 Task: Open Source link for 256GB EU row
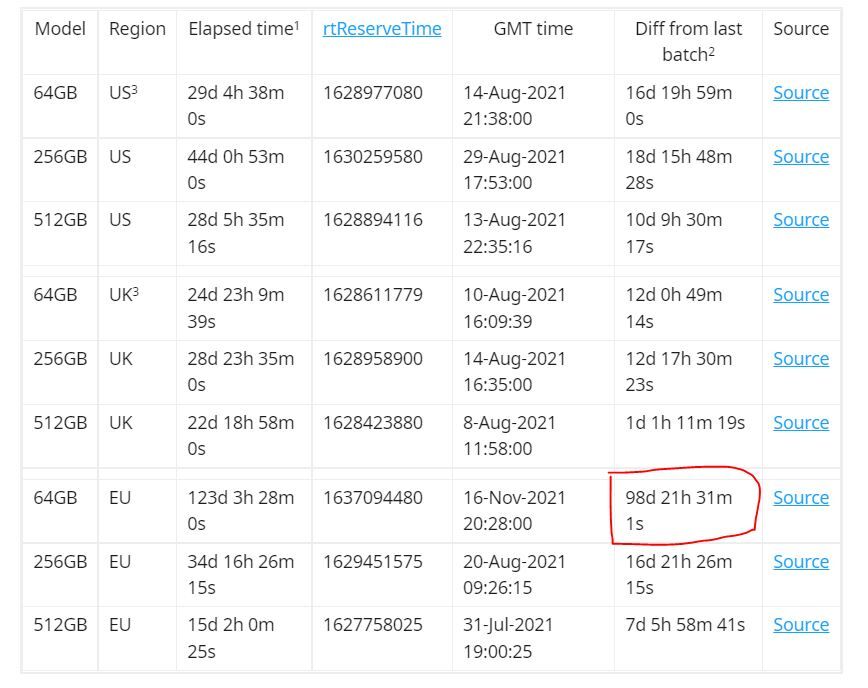[801, 562]
